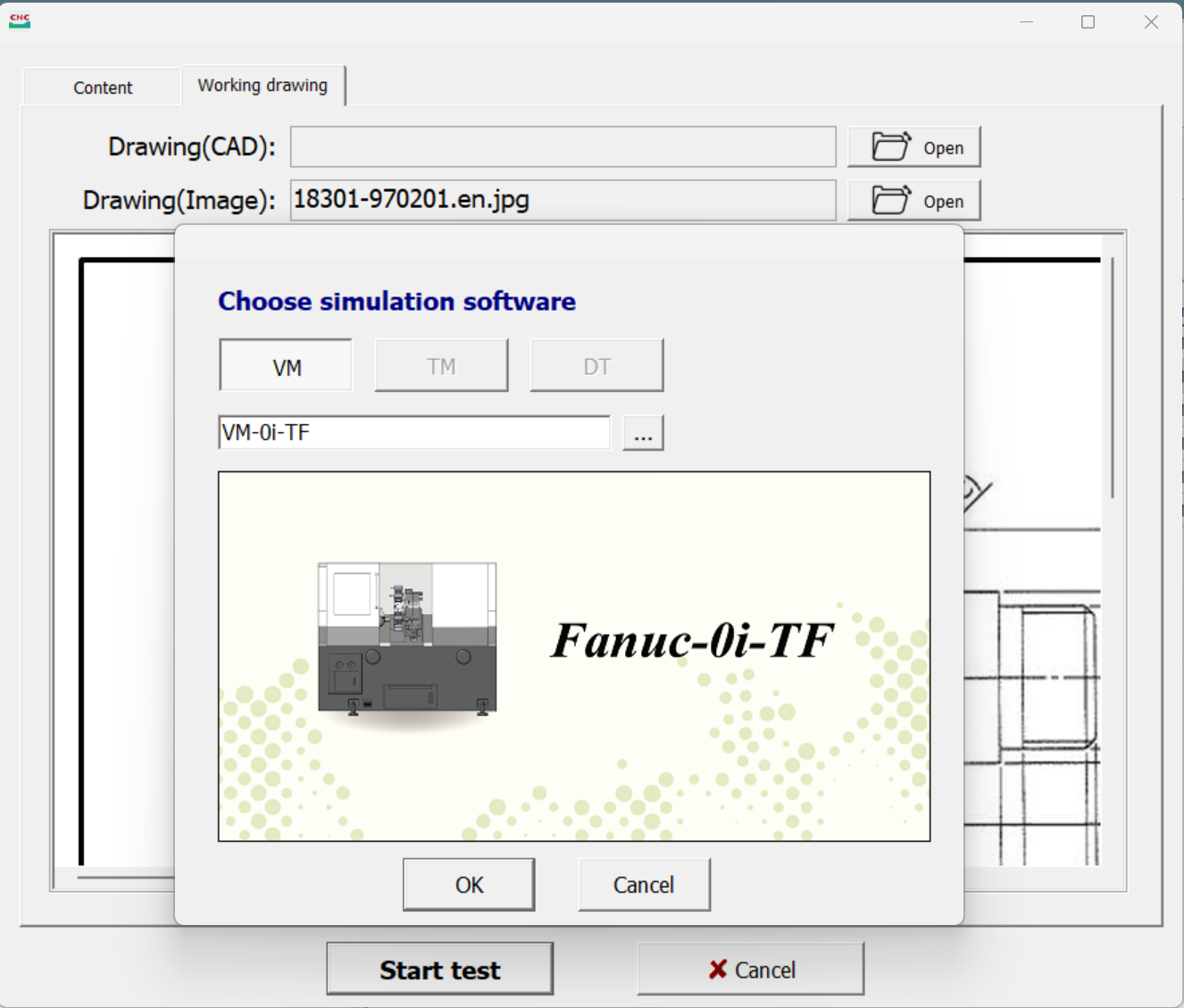Choose TM simulation software
This screenshot has width=1184, height=1008.
click(x=441, y=365)
